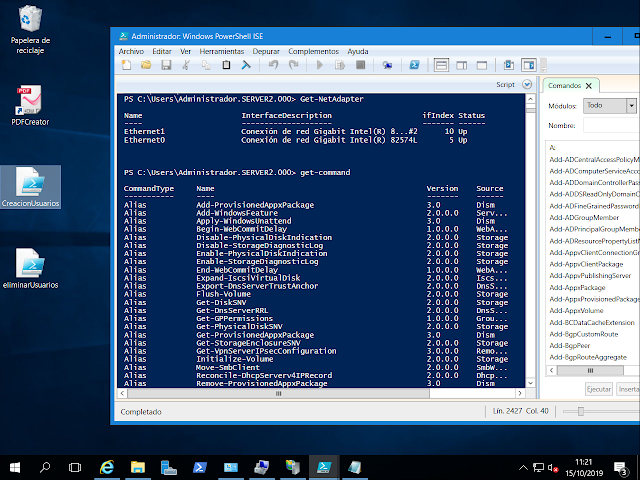Stop operation with the square icon
This screenshot has height=480, width=640.
point(360,65)
